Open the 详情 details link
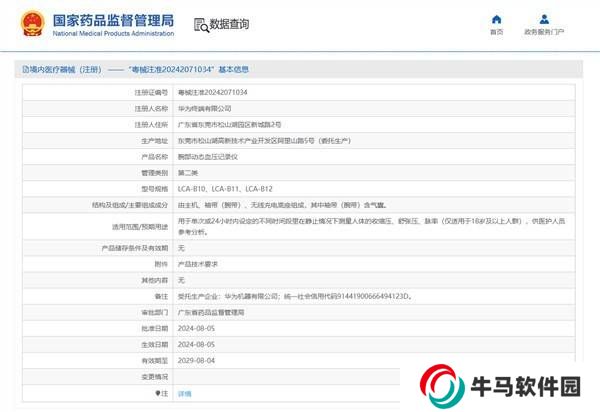Image resolution: width=600 pixels, height=412 pixels. [185, 394]
